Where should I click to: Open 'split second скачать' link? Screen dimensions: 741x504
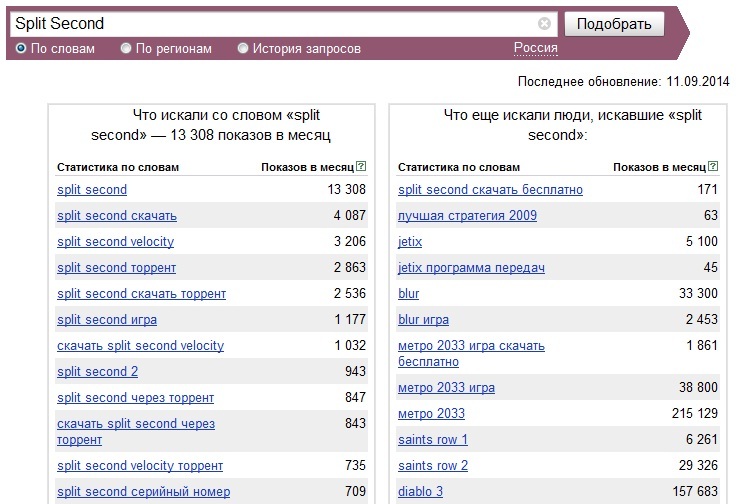click(x=117, y=216)
